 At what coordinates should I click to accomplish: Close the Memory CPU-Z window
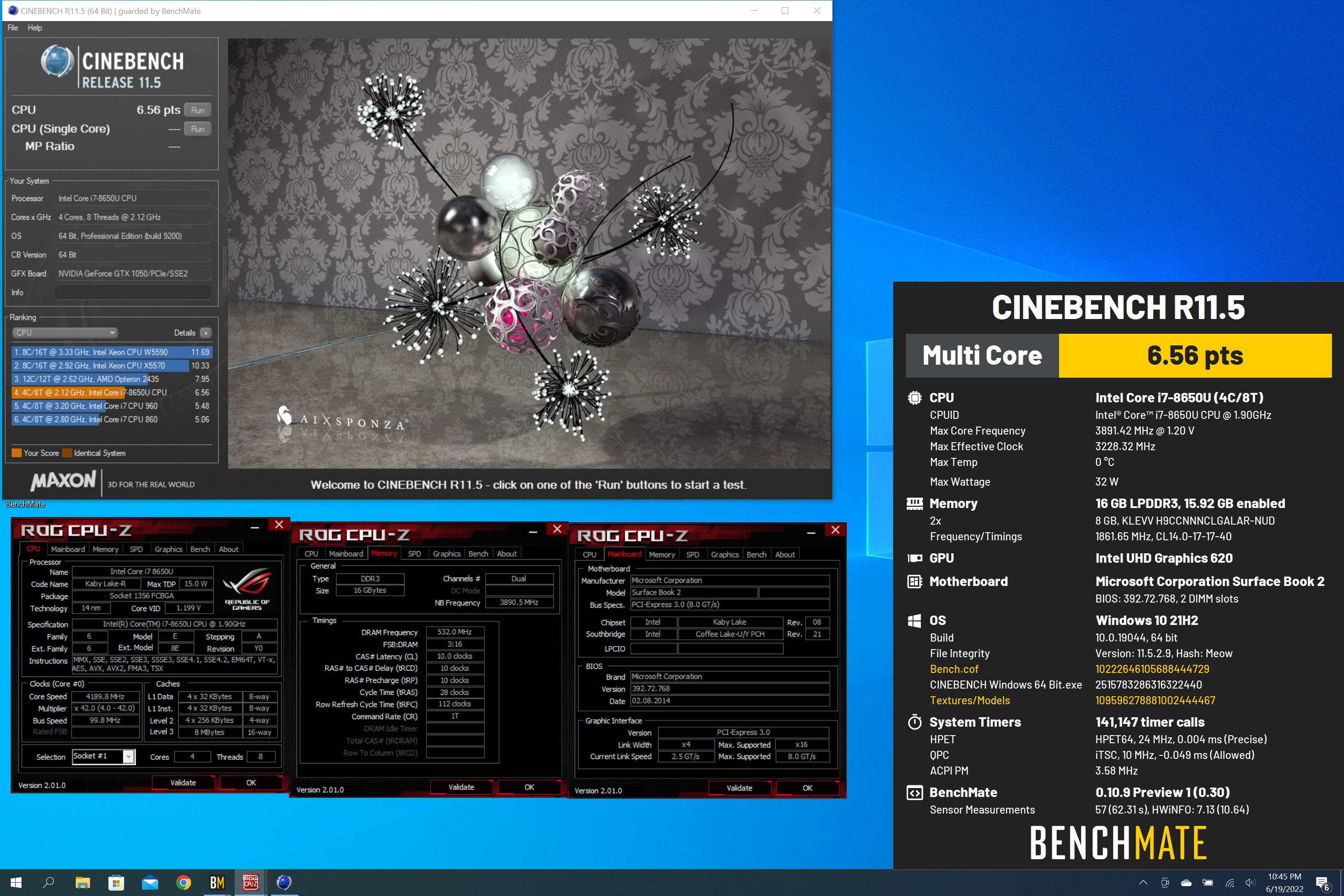pyautogui.click(x=557, y=529)
